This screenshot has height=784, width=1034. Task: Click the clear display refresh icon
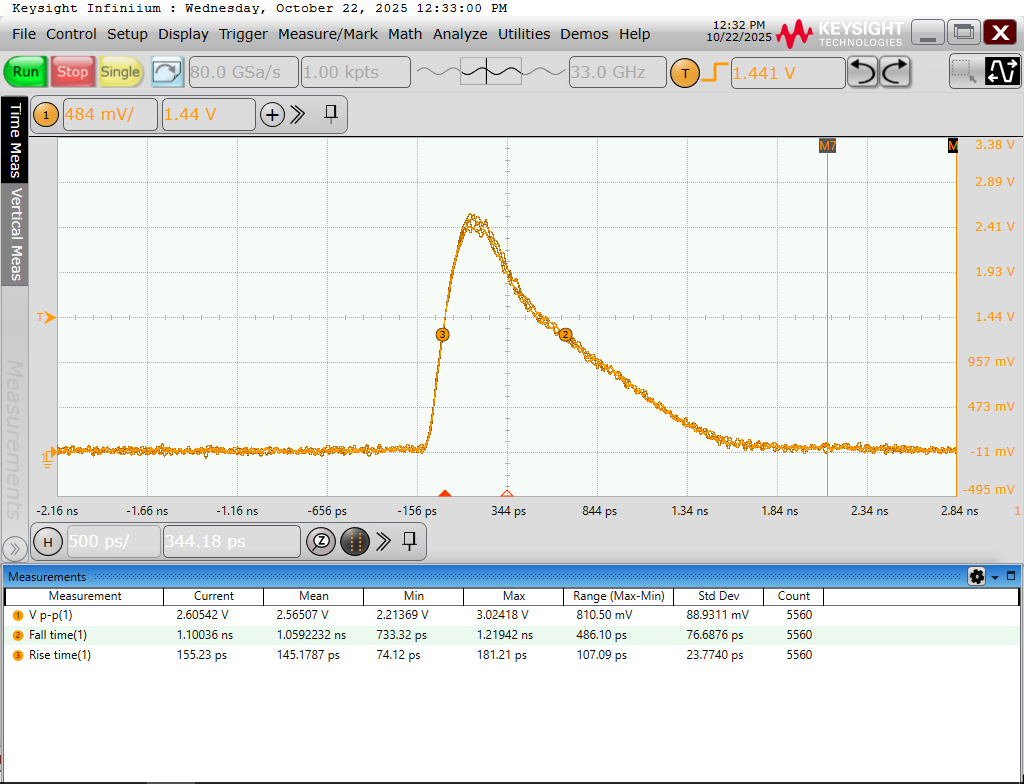coord(167,72)
